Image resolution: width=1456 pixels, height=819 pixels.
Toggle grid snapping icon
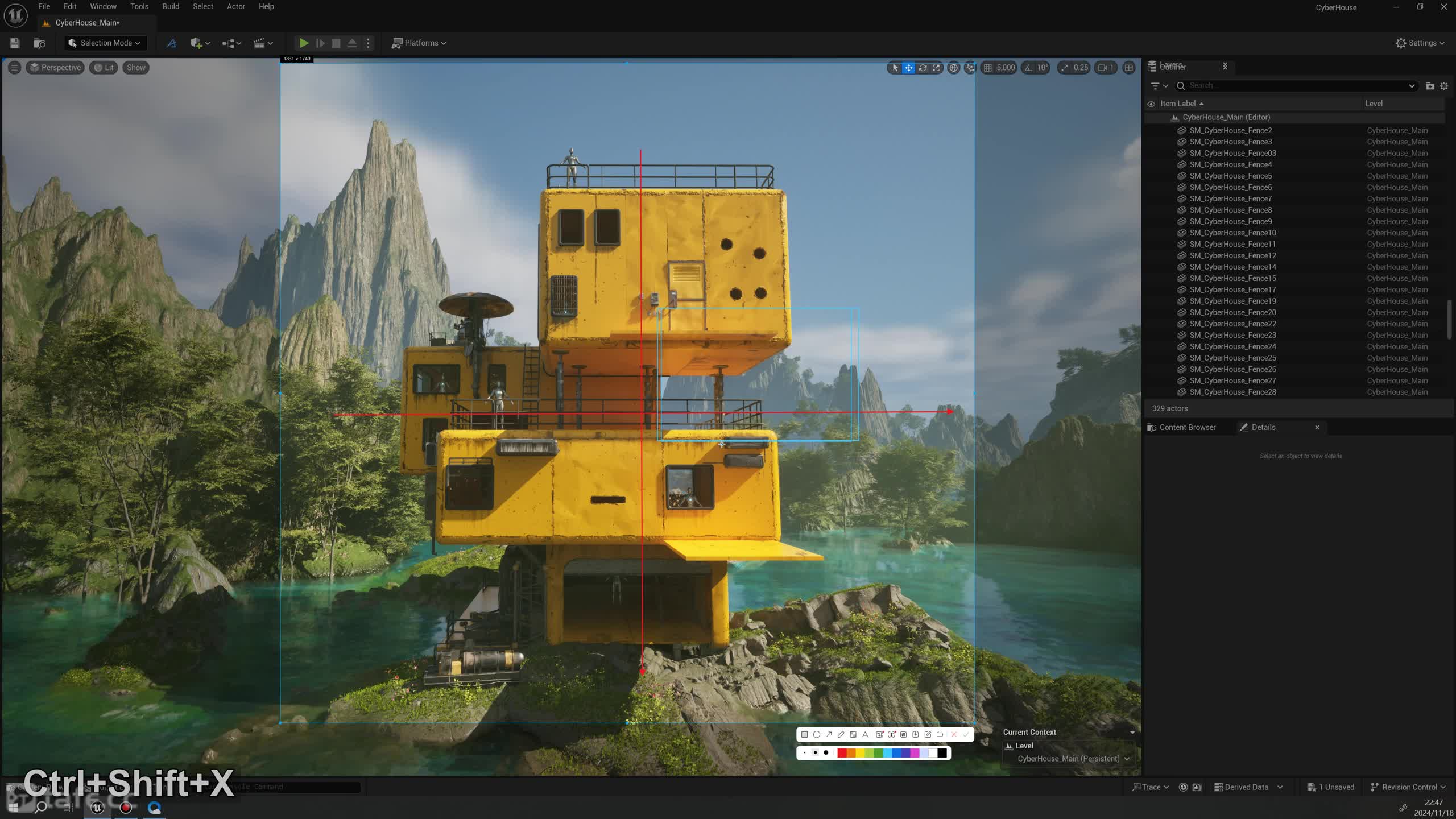988,68
